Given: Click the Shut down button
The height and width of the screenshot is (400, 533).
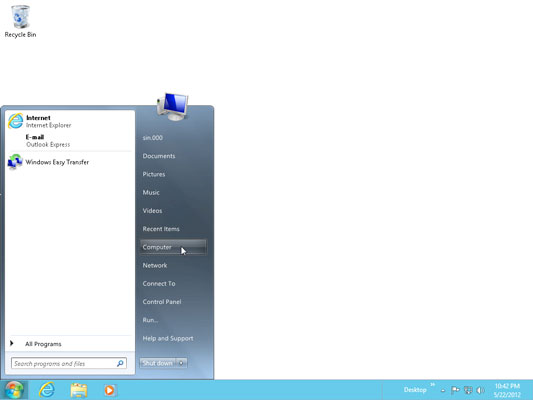Looking at the screenshot, I should click(x=158, y=363).
